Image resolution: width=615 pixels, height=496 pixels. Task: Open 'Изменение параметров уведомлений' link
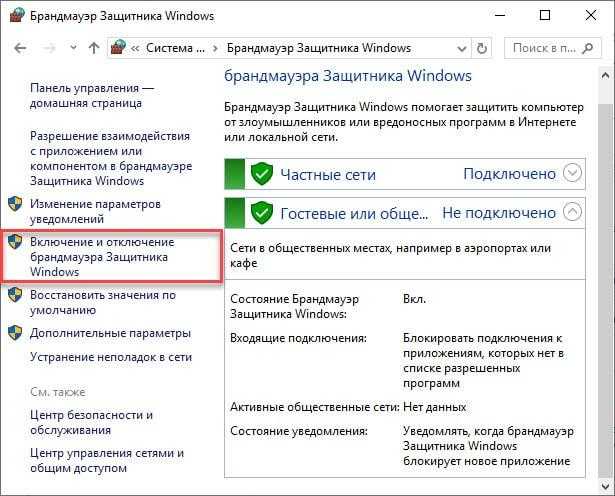95,211
